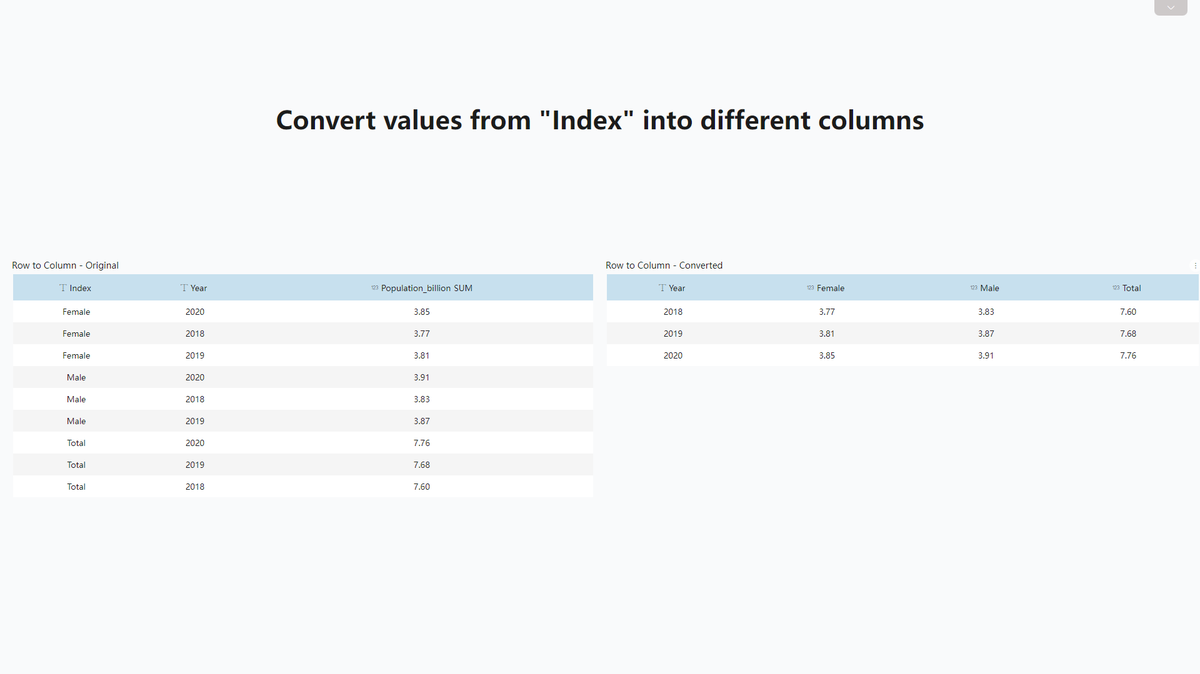Image resolution: width=1200 pixels, height=674 pixels.
Task: Select Female cell in the 2020 row, Original table
Action: pos(76,312)
